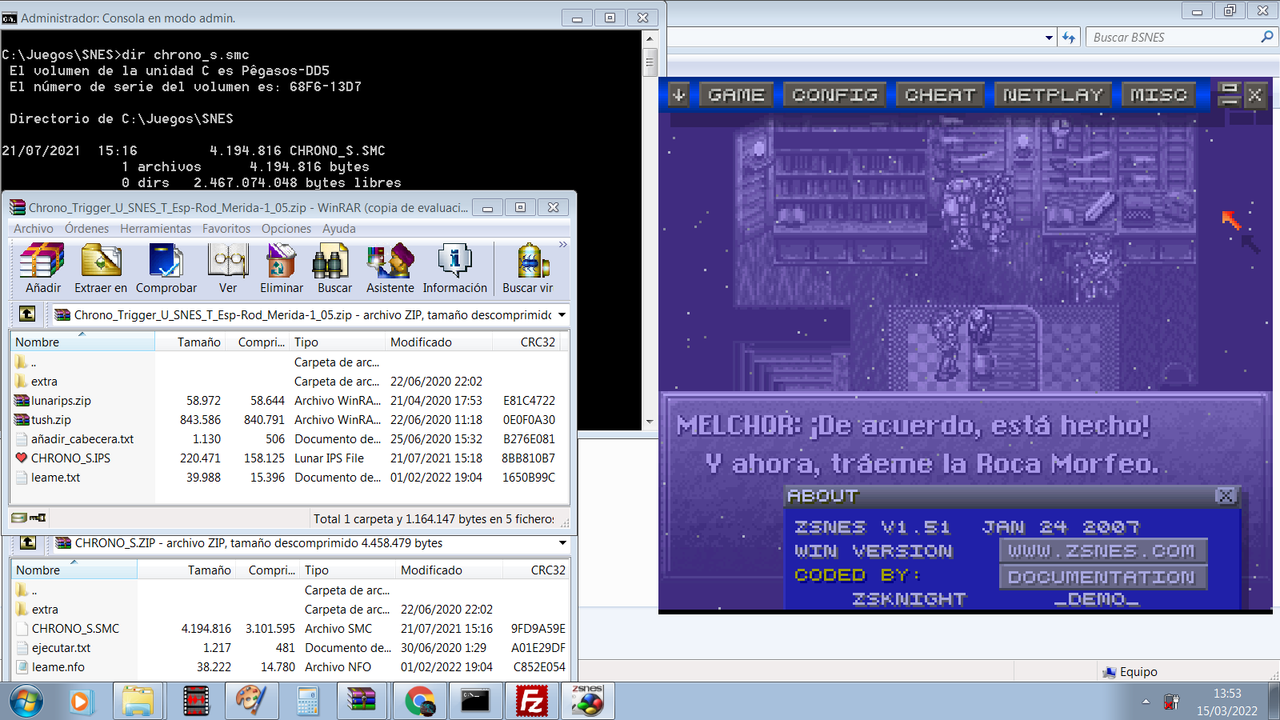Open the Opciones menu

click(286, 229)
